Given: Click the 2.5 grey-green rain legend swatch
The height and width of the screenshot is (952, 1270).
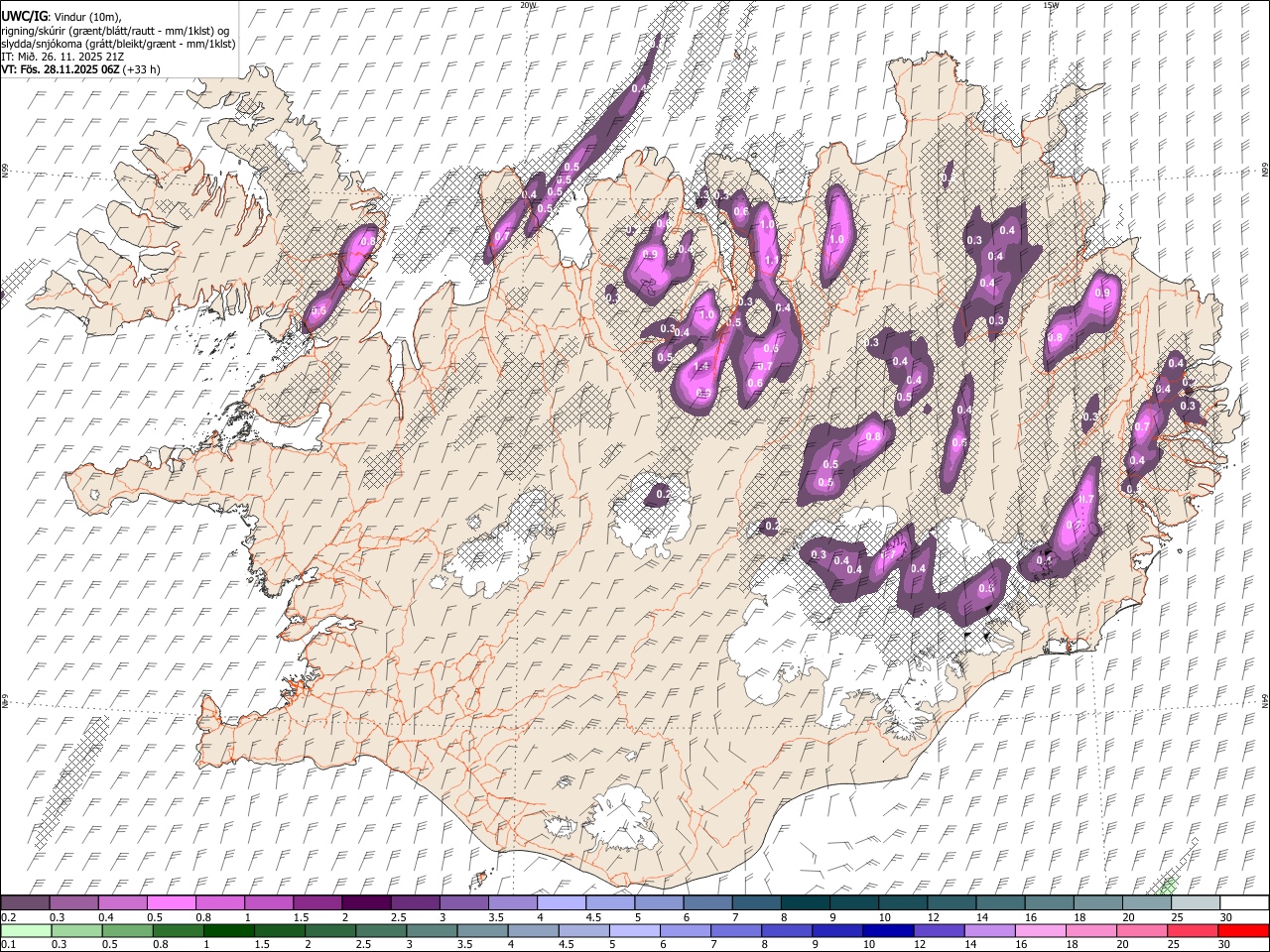Looking at the screenshot, I should [380, 930].
